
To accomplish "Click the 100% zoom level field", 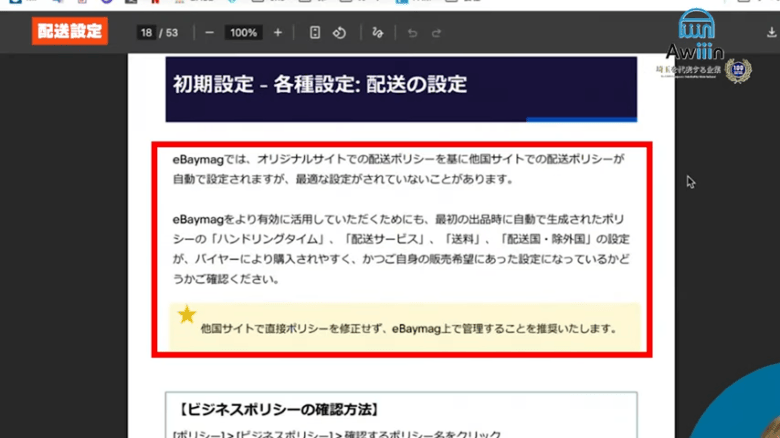I will point(243,33).
